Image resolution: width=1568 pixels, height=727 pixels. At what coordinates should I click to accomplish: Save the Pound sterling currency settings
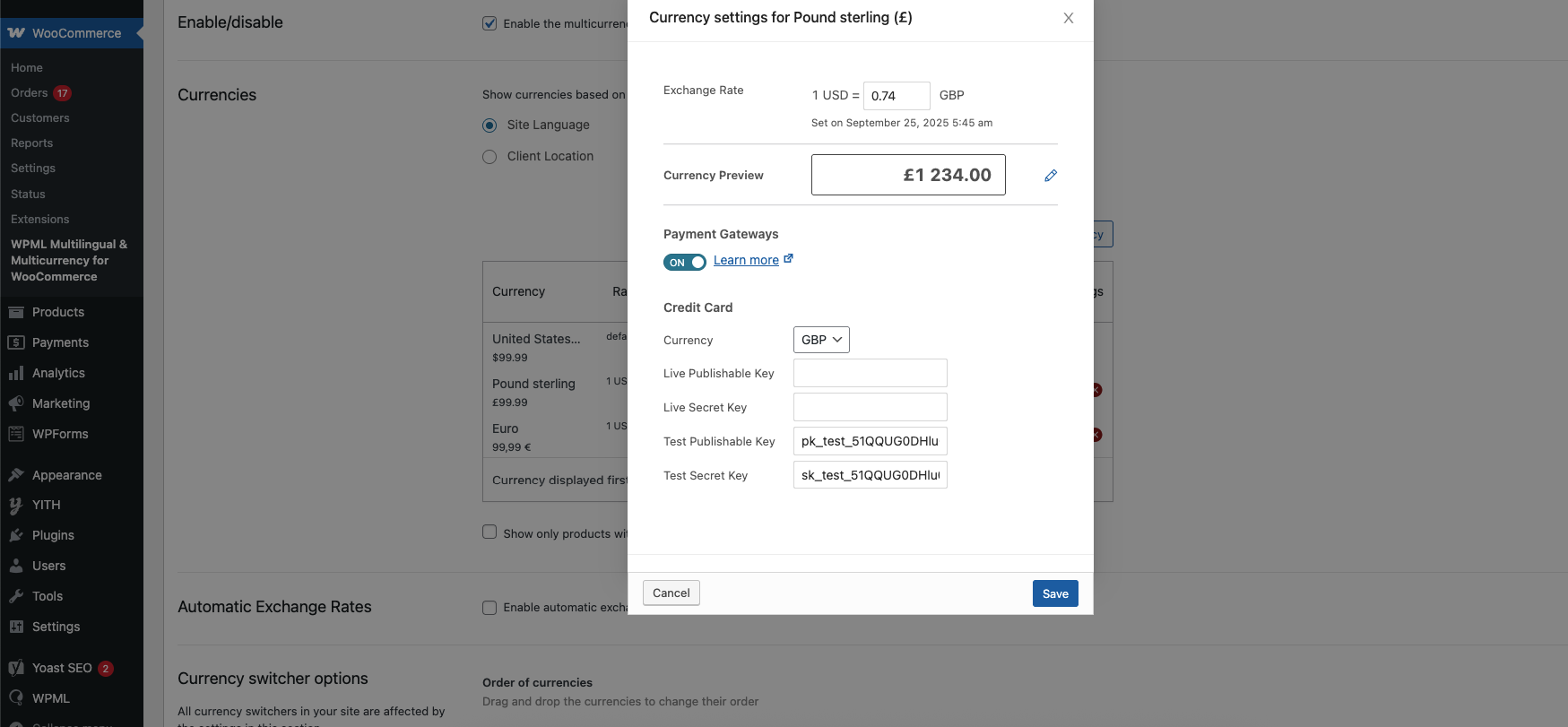coord(1055,593)
